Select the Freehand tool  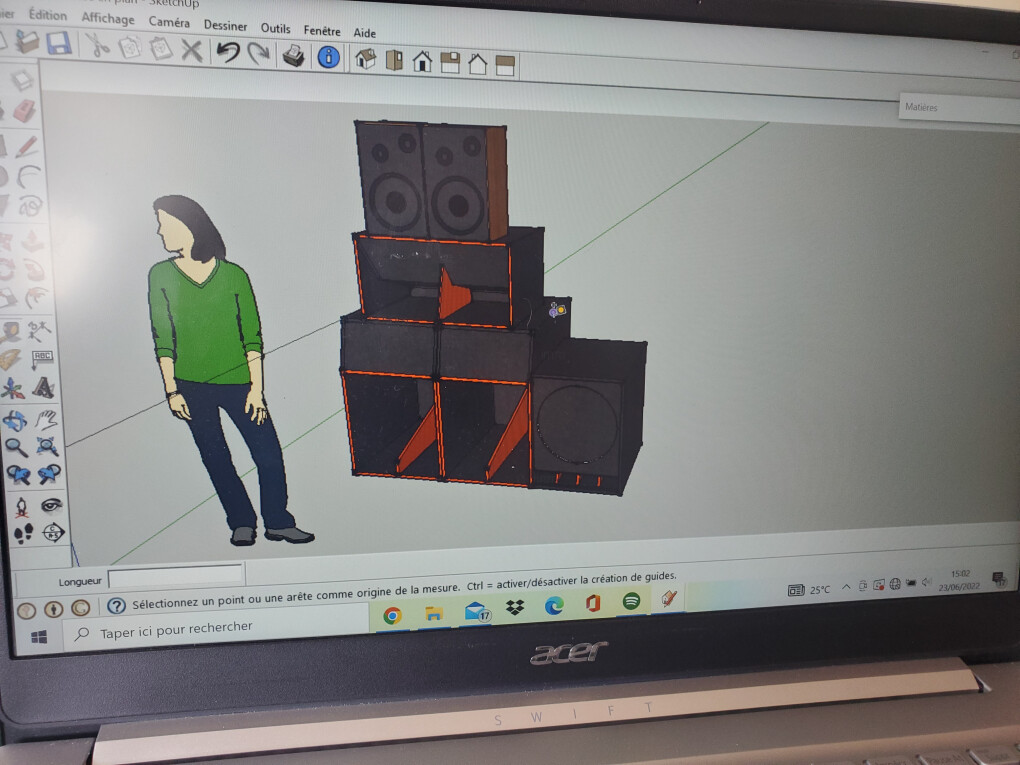30,207
